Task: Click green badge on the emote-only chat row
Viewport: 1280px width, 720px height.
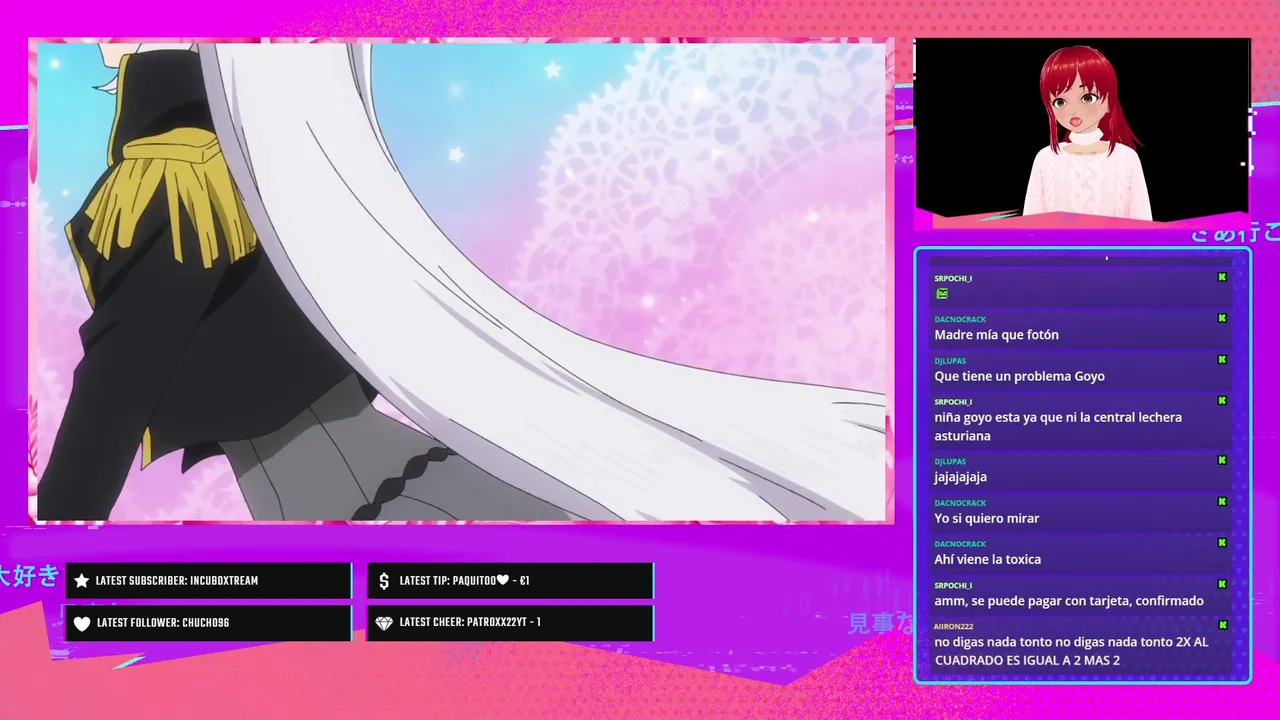Action: [x=1222, y=277]
